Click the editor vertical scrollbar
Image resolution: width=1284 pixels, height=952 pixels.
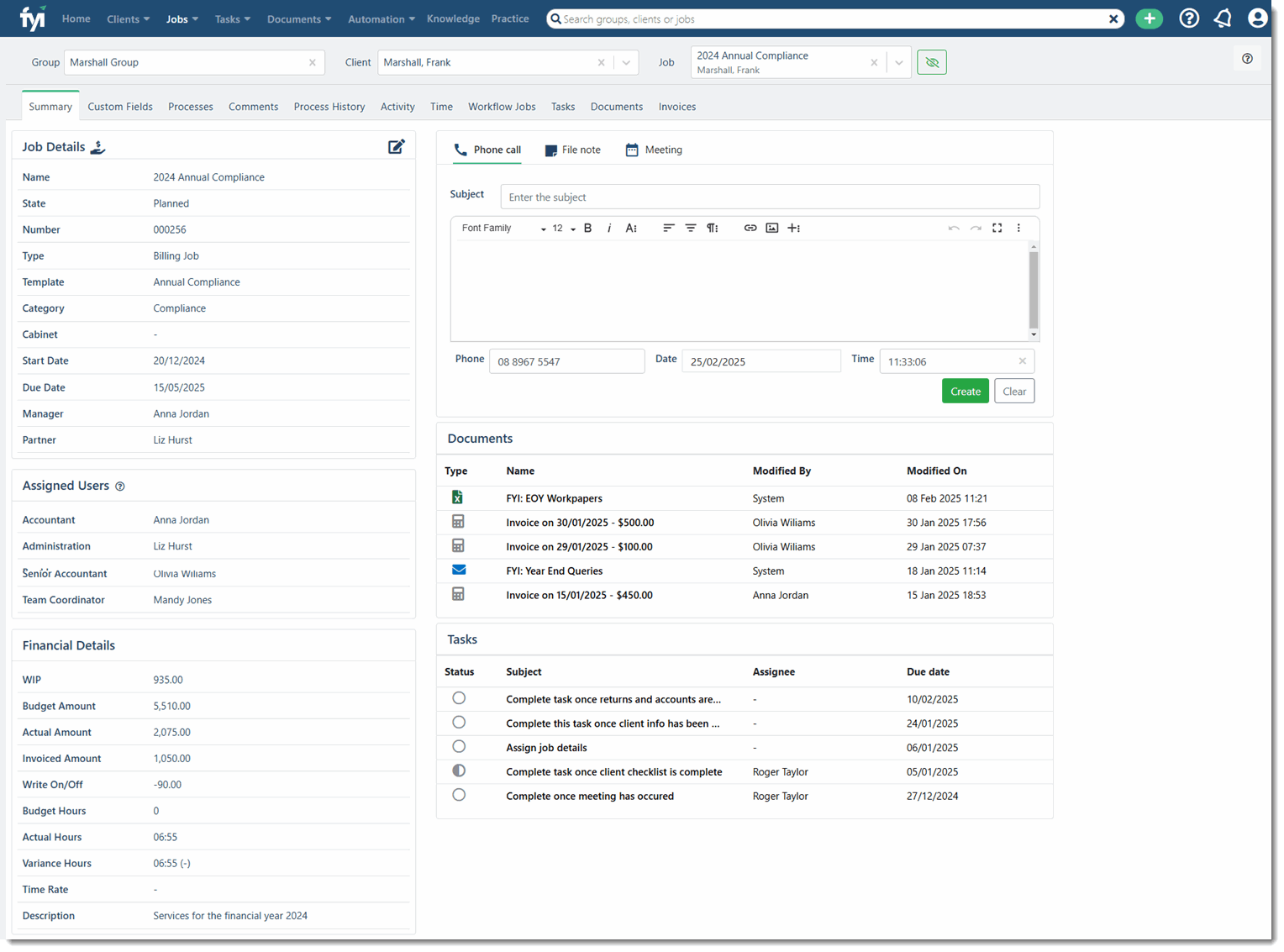coord(1034,291)
